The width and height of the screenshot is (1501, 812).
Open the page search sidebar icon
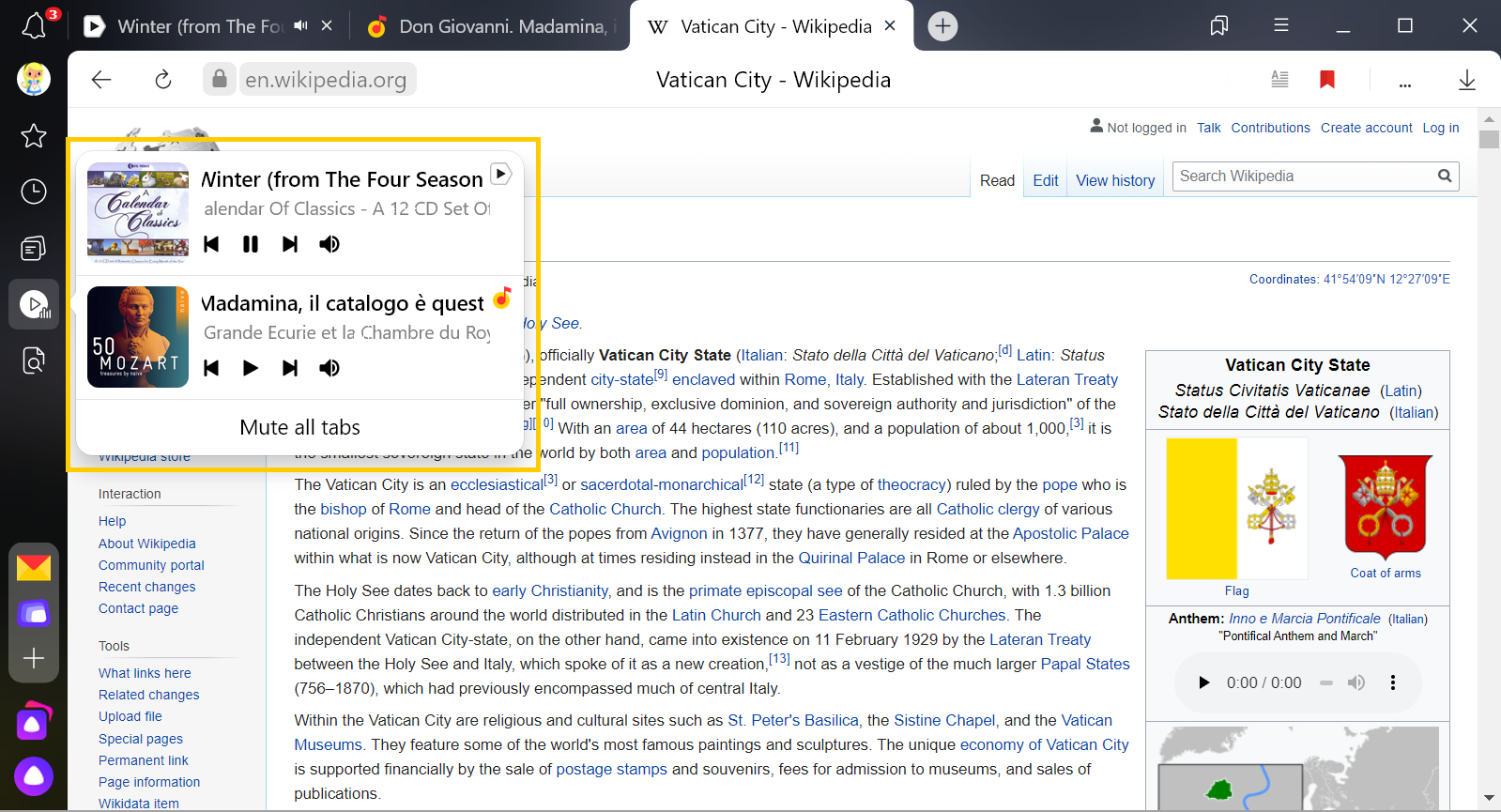(x=34, y=360)
